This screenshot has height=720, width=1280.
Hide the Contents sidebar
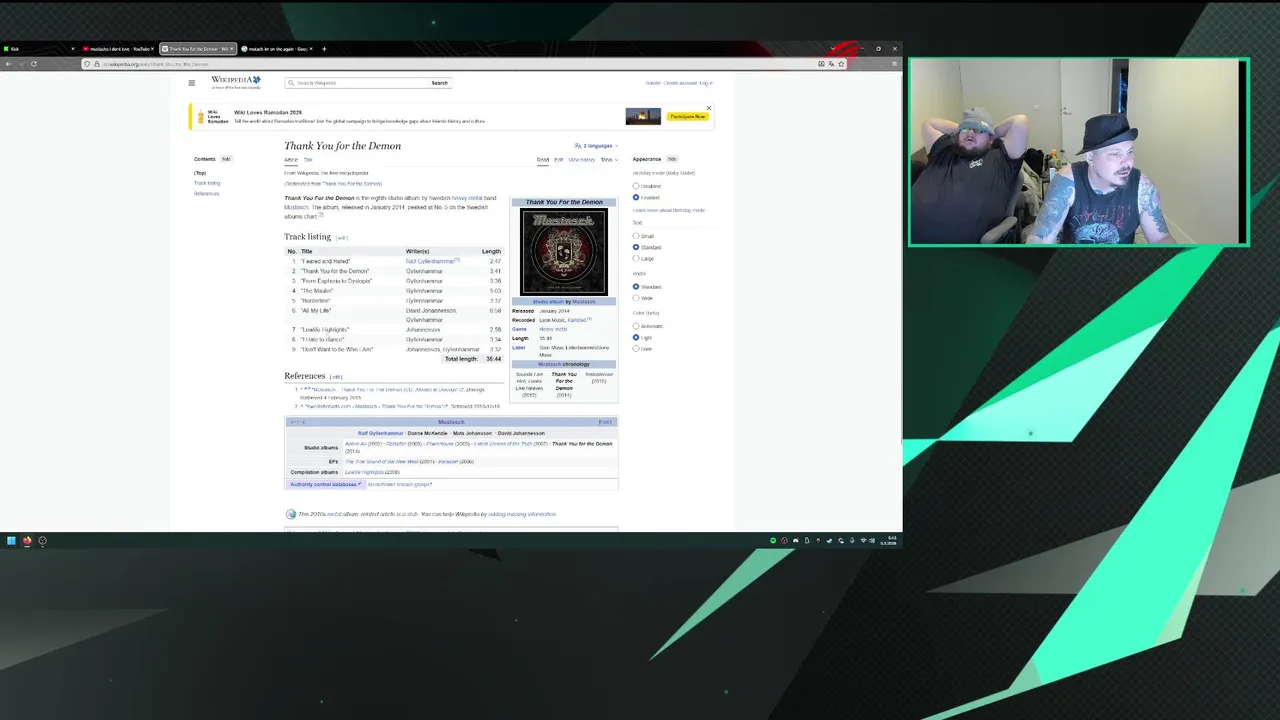tap(226, 159)
